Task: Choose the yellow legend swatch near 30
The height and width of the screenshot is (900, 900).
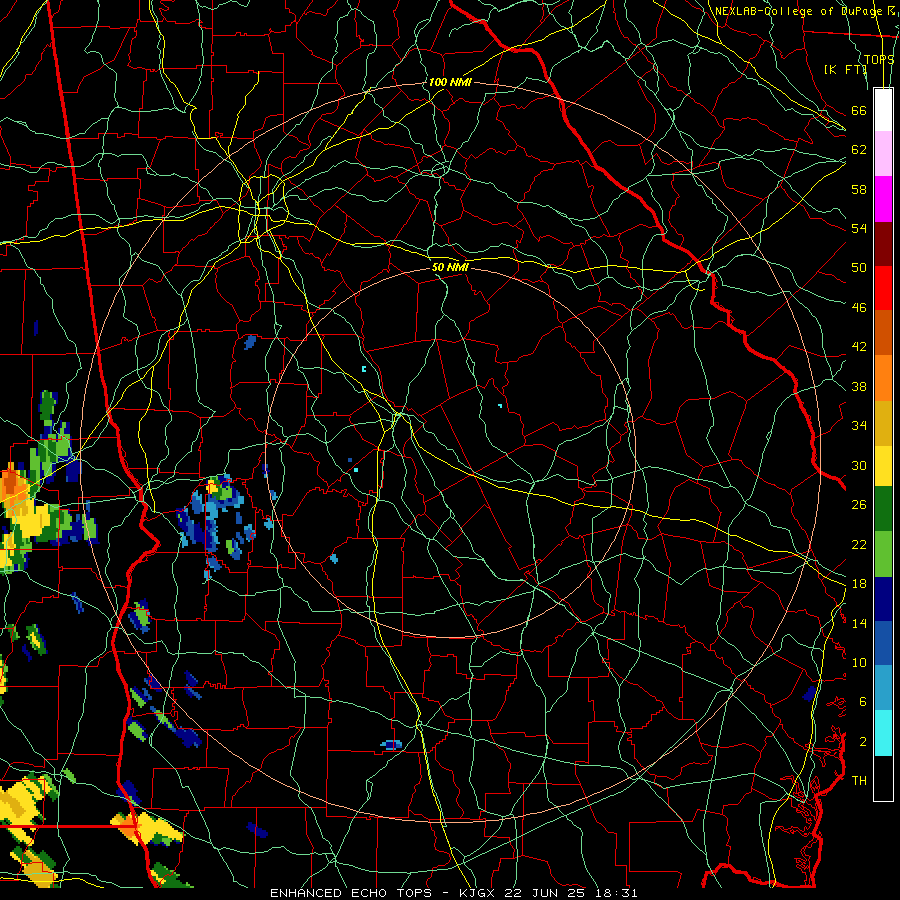Action: click(x=883, y=465)
